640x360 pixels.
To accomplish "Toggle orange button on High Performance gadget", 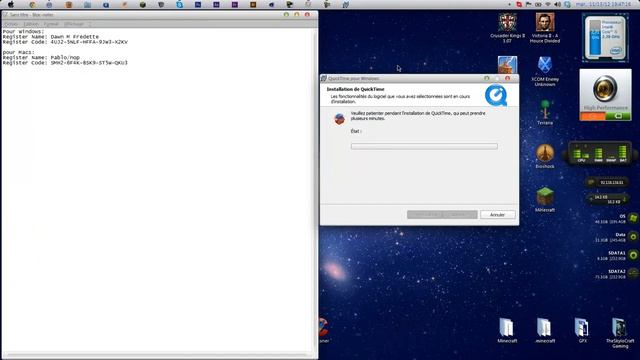I will (593, 116).
